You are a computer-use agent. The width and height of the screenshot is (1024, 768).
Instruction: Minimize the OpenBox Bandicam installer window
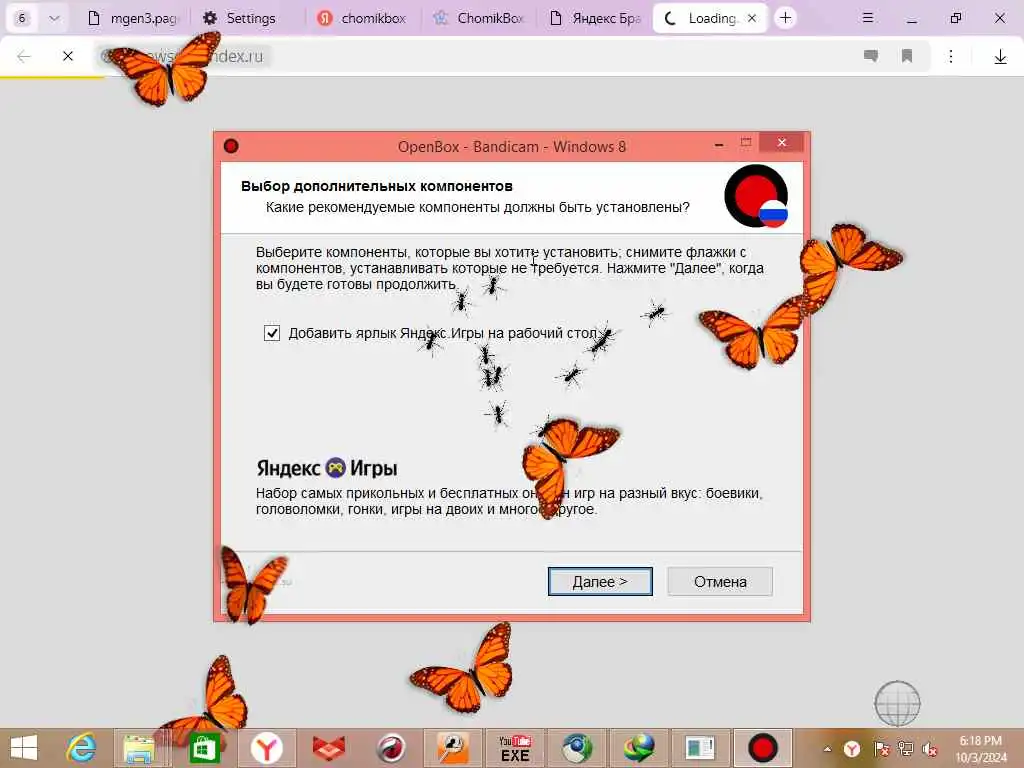(719, 144)
